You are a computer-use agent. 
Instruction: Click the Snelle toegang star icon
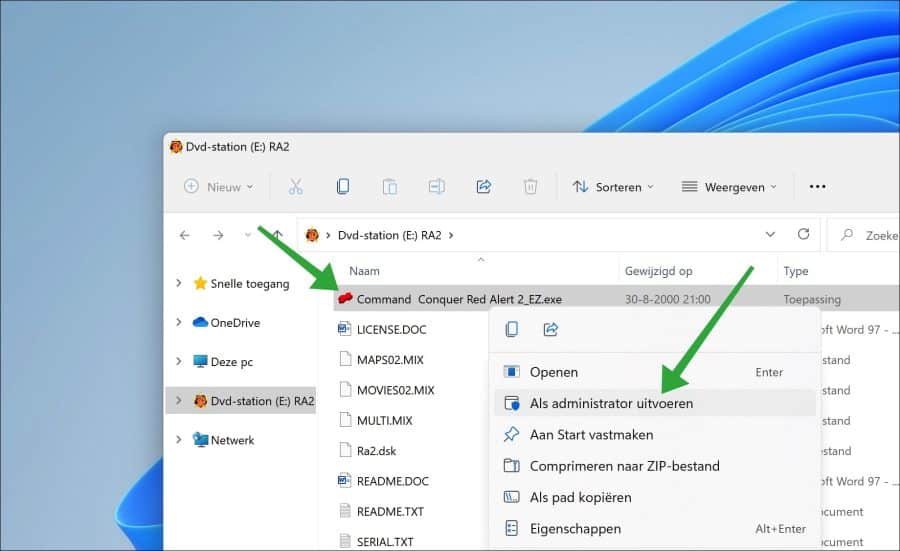pyautogui.click(x=200, y=283)
